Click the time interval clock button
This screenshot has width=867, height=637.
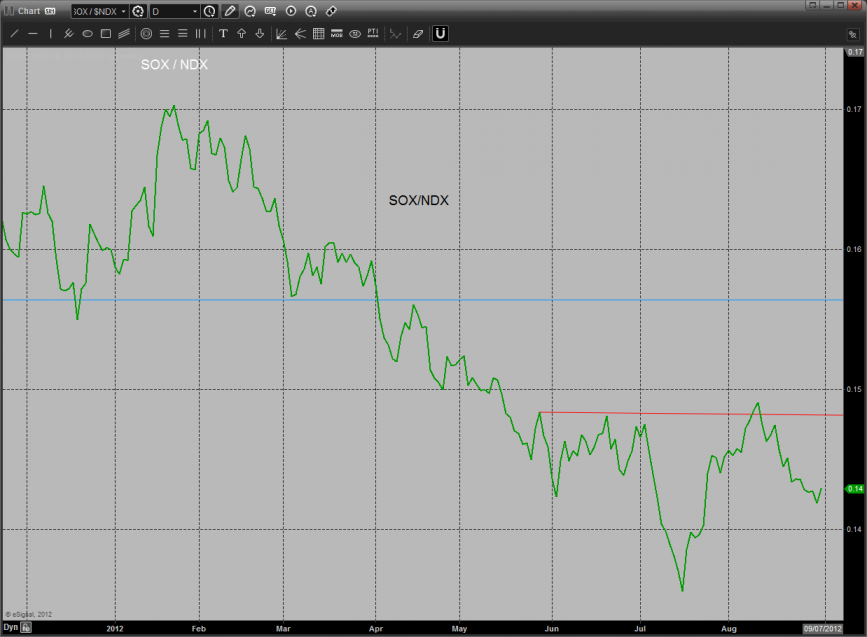pos(209,11)
